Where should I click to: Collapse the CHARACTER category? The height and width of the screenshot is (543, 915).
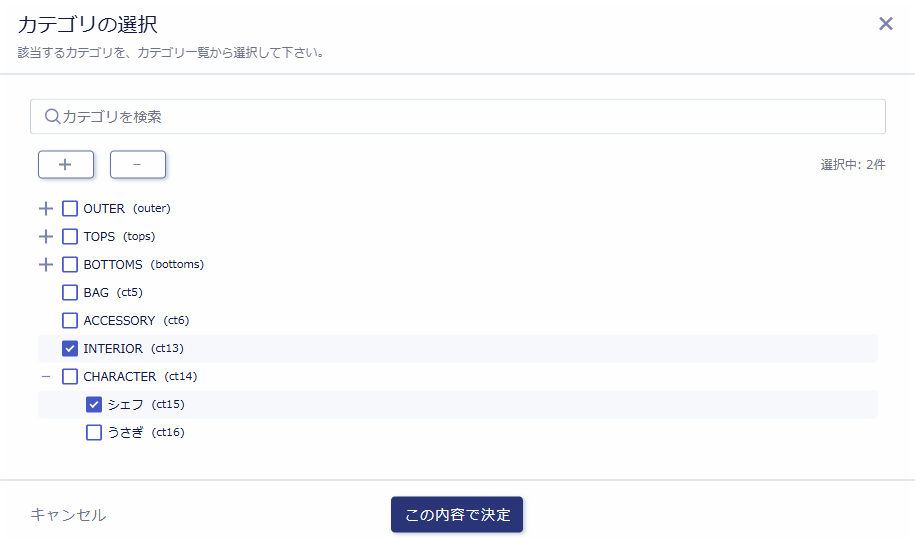(x=45, y=377)
